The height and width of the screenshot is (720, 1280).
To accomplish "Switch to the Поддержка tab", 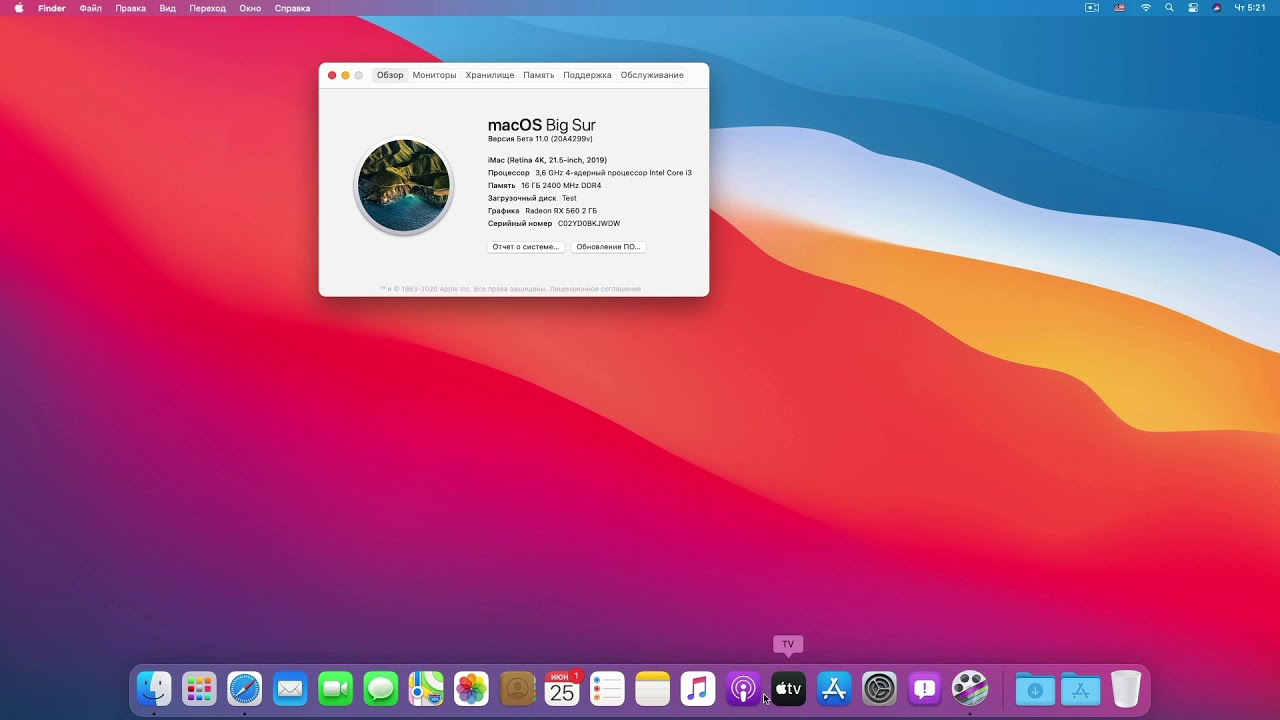I will [587, 75].
